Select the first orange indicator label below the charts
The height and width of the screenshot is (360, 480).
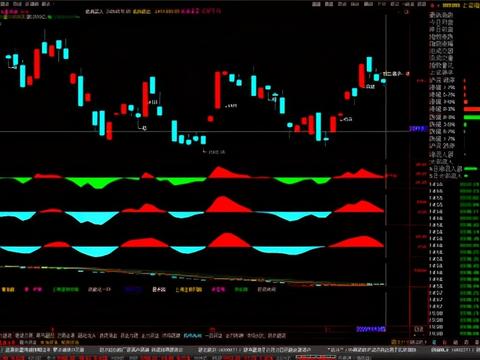point(8,289)
